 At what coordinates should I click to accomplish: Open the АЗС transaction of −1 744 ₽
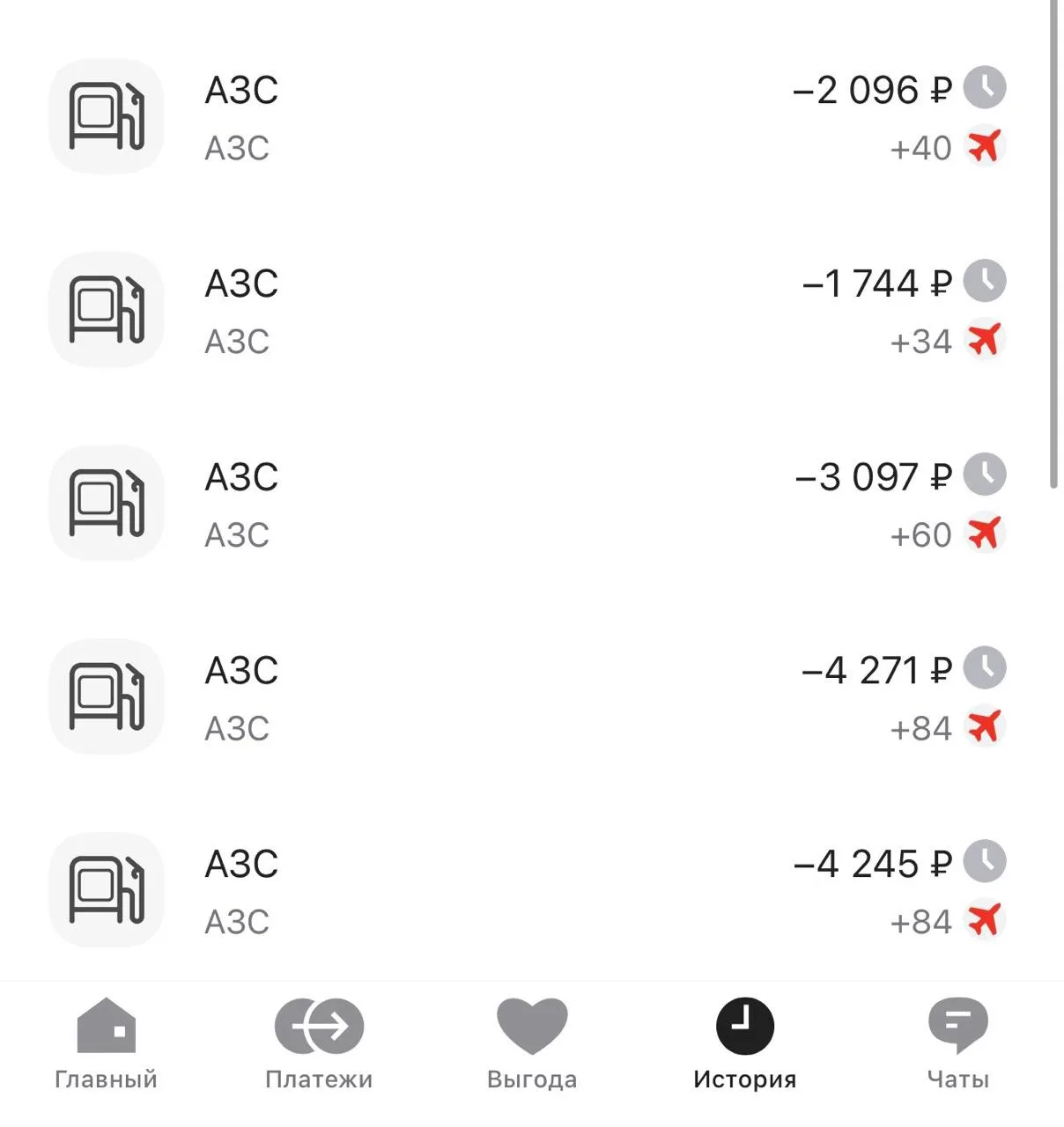pyautogui.click(x=528, y=310)
